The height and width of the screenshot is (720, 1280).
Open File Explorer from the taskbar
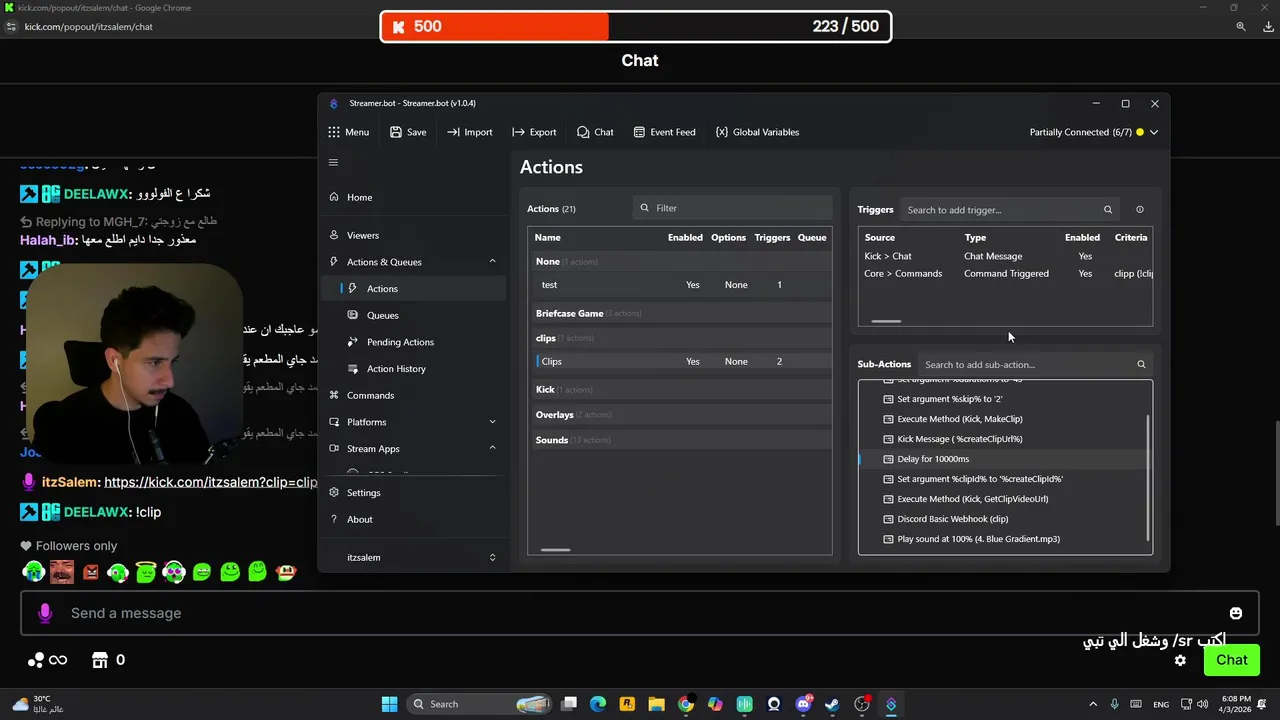click(657, 704)
